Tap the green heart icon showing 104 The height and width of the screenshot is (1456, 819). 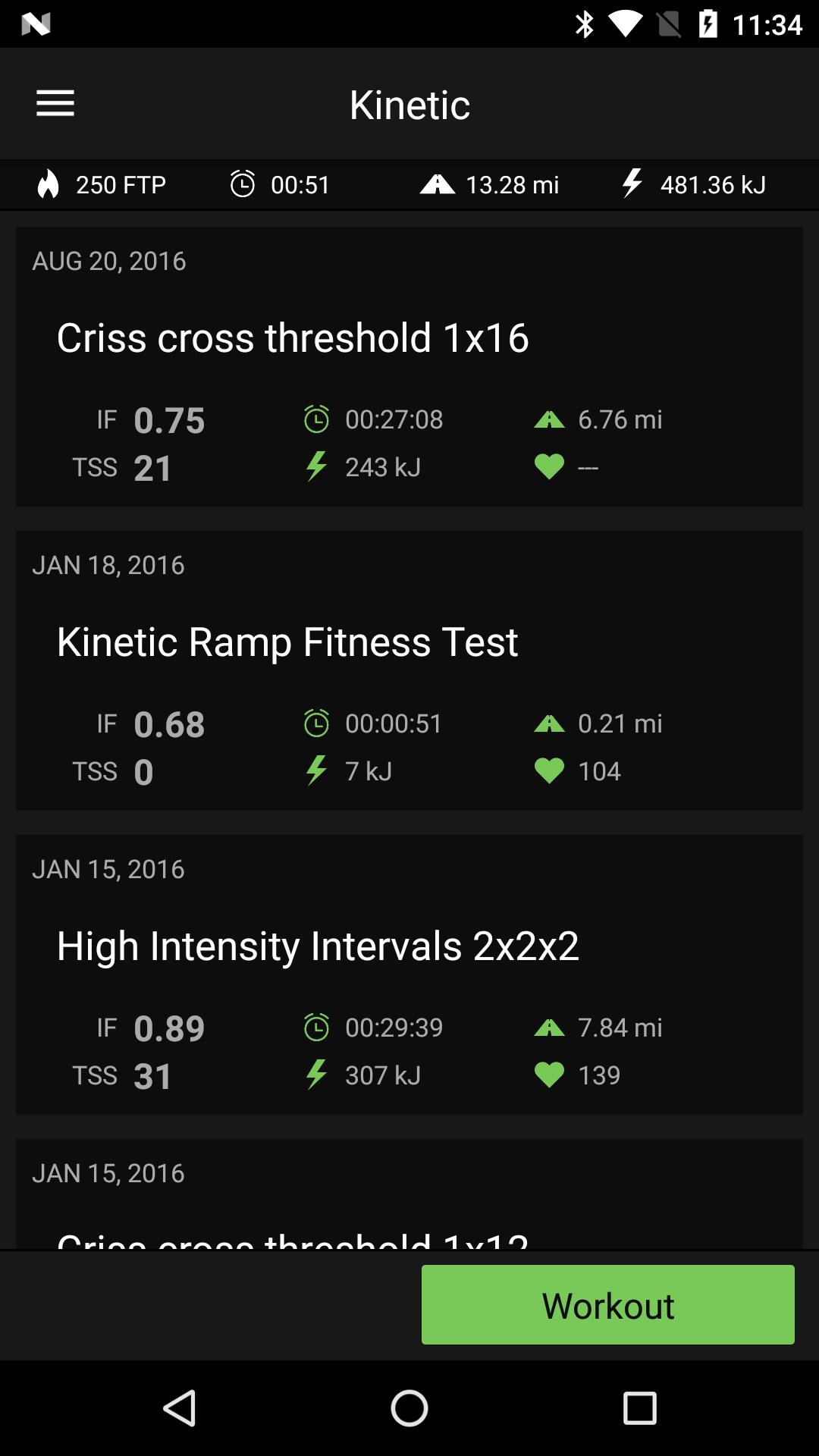(549, 771)
